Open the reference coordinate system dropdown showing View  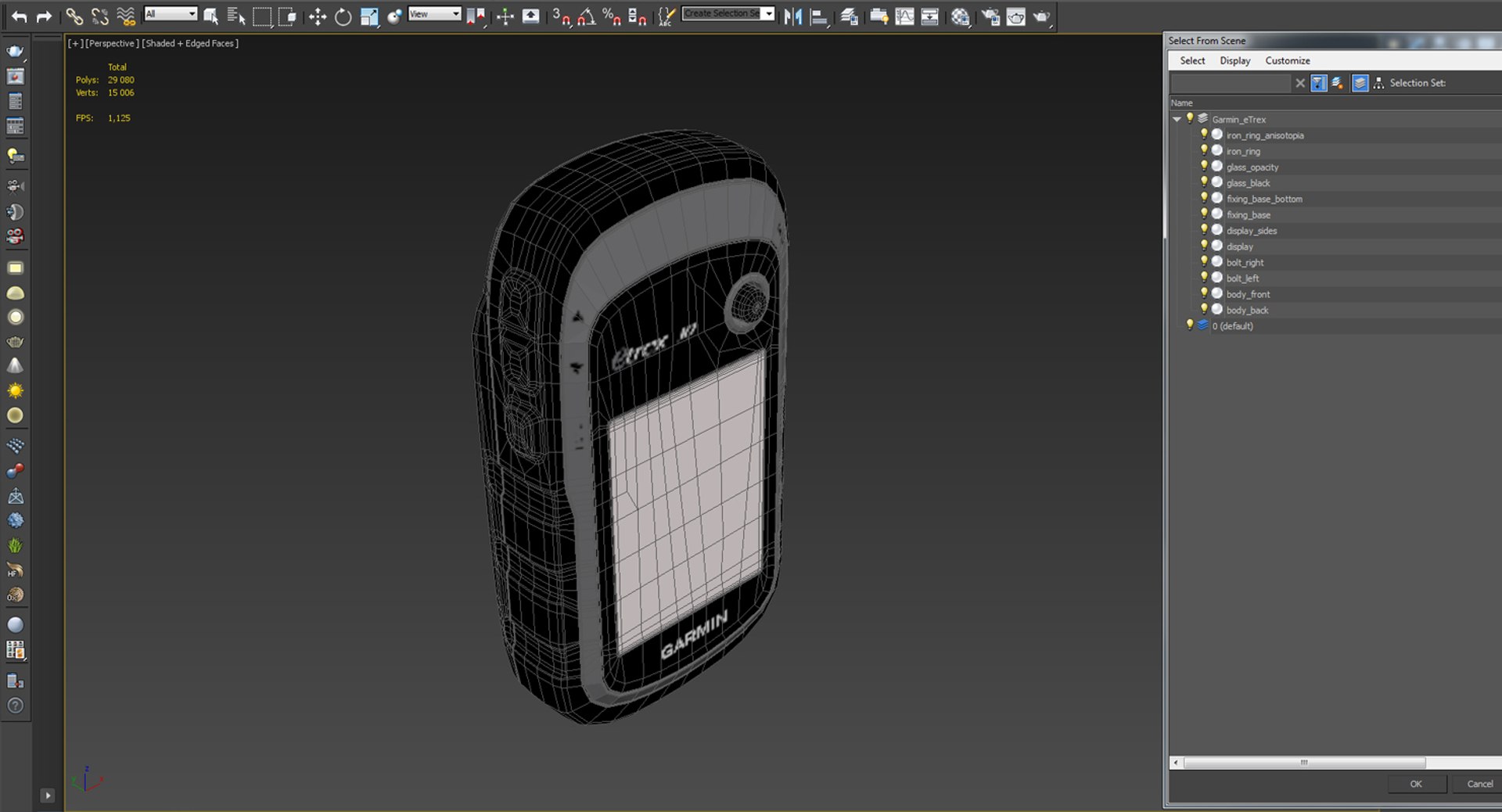434,14
